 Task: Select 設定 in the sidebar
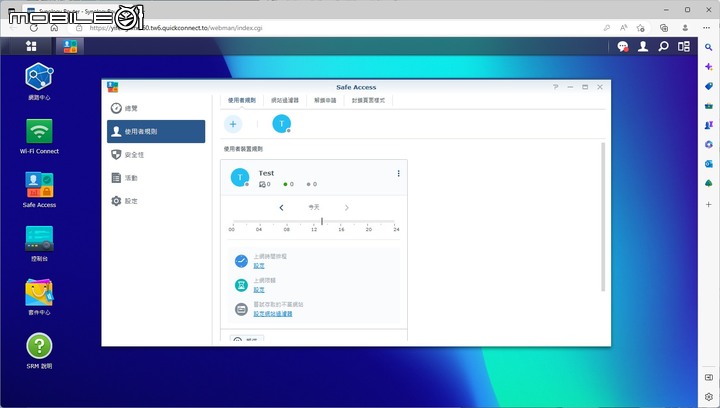(x=156, y=201)
